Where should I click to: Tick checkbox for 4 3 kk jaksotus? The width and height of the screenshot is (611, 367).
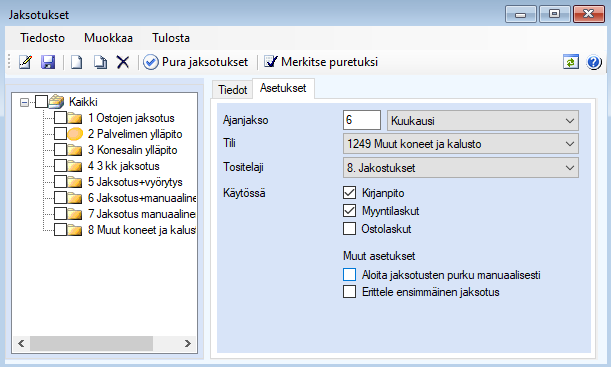(60, 166)
